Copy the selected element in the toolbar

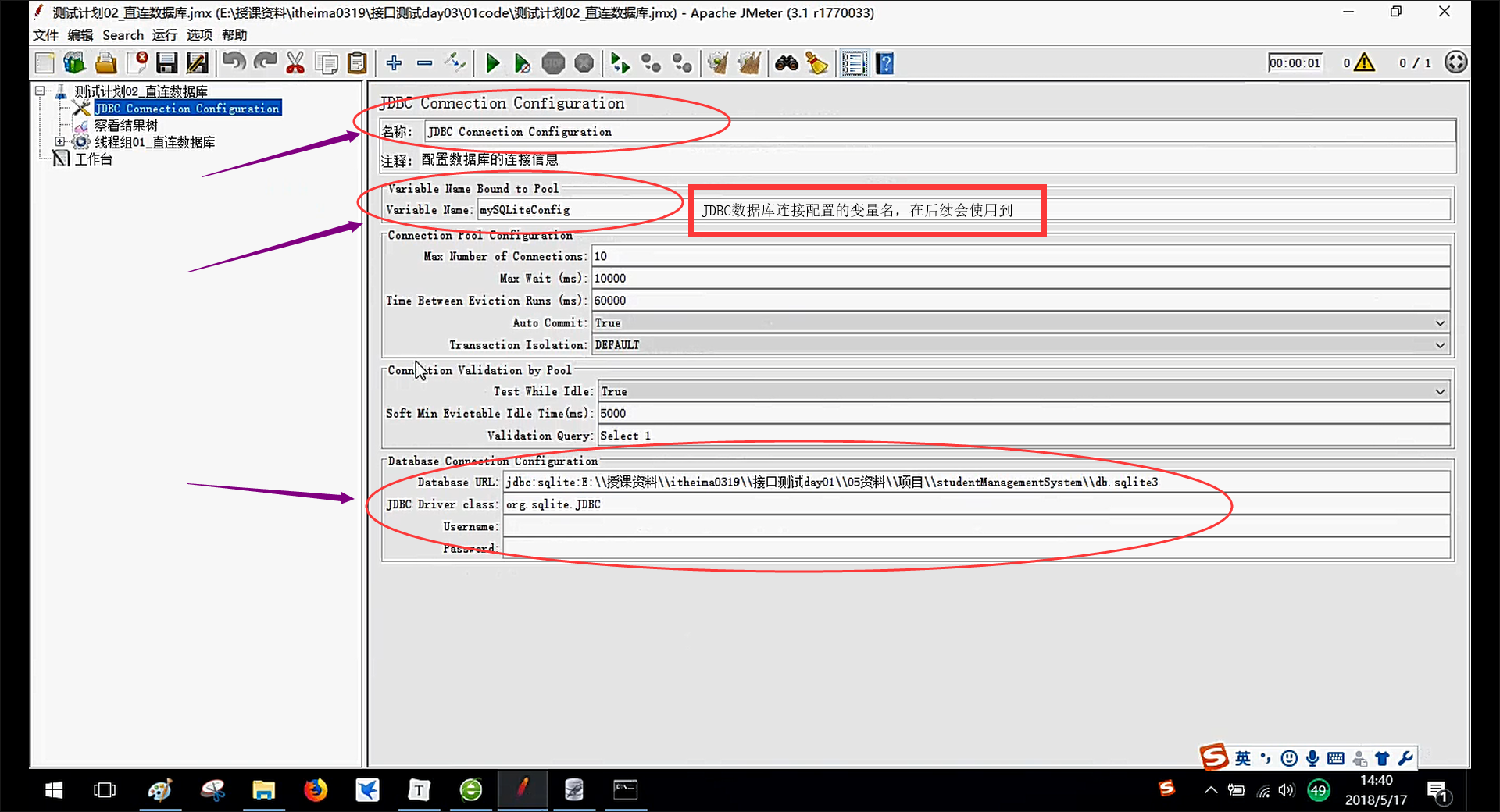pos(327,63)
